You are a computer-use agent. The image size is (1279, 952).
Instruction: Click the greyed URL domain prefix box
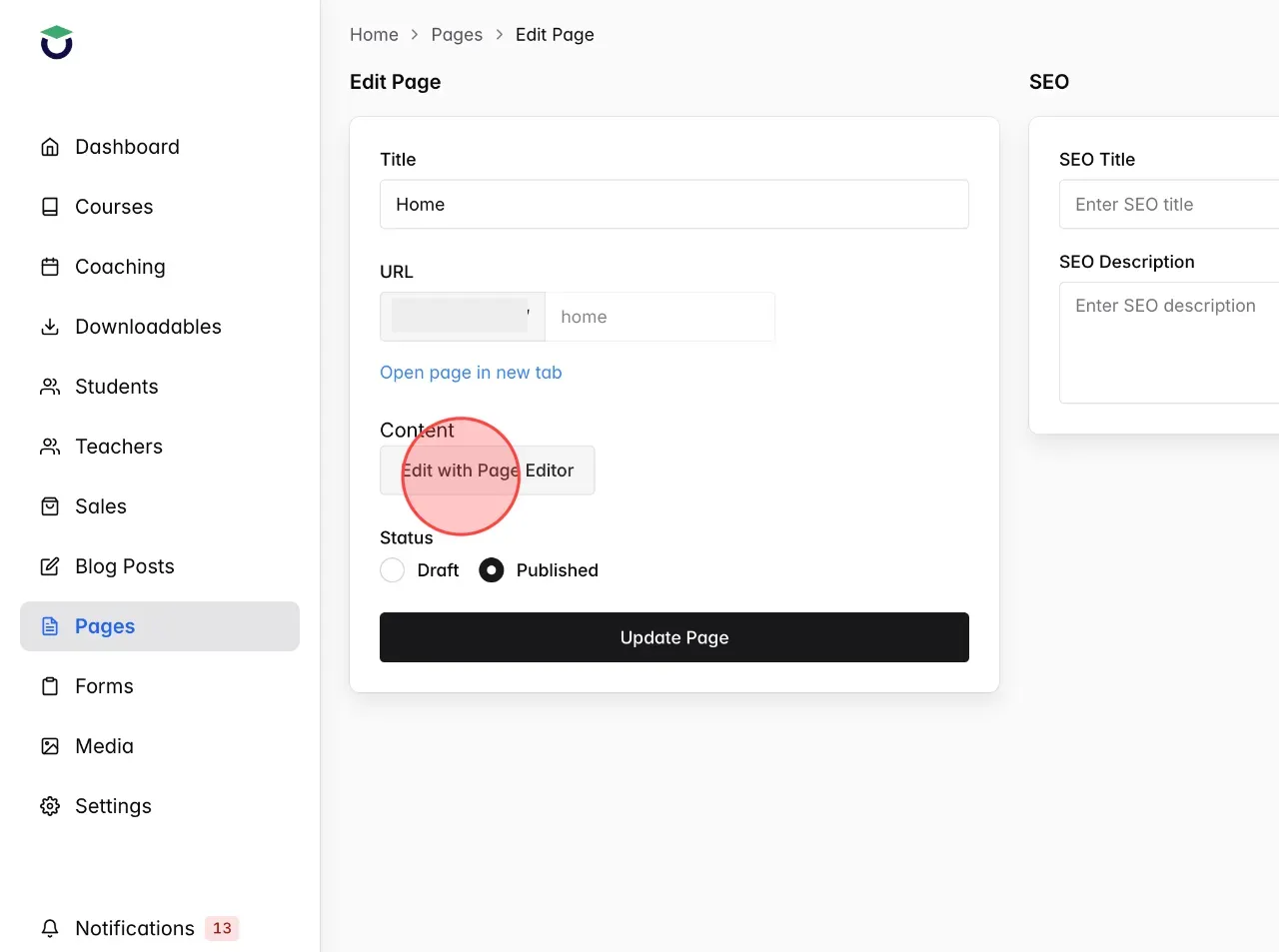pyautogui.click(x=463, y=317)
